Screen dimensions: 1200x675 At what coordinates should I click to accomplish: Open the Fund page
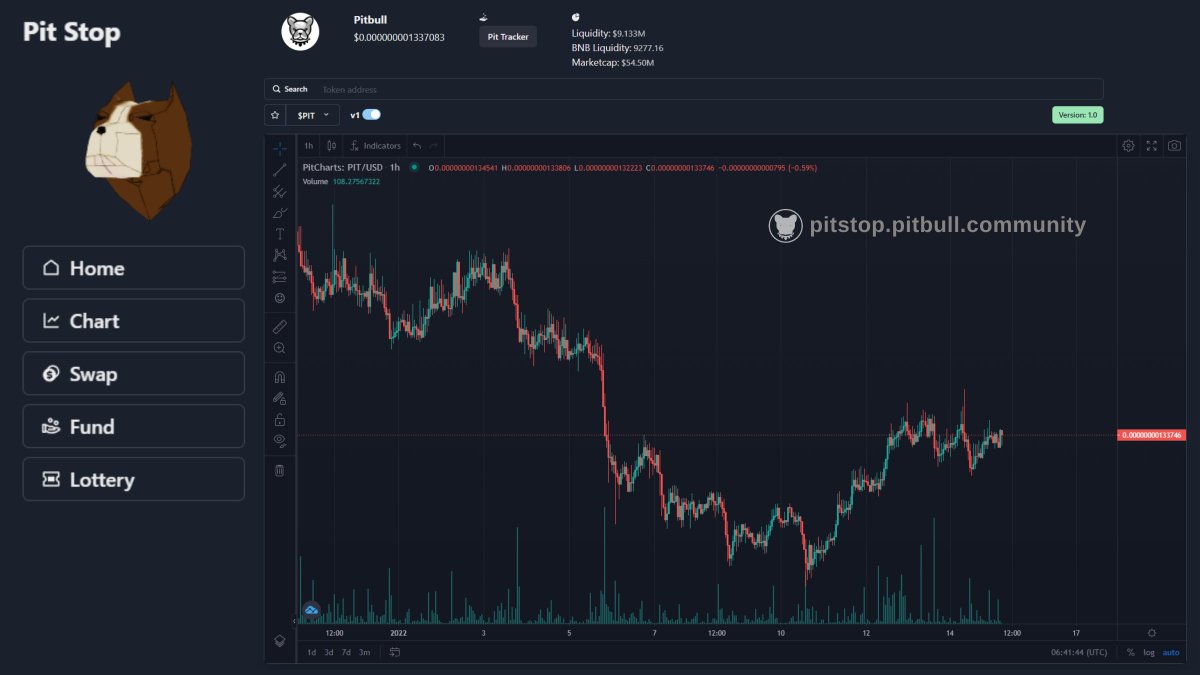pos(133,427)
